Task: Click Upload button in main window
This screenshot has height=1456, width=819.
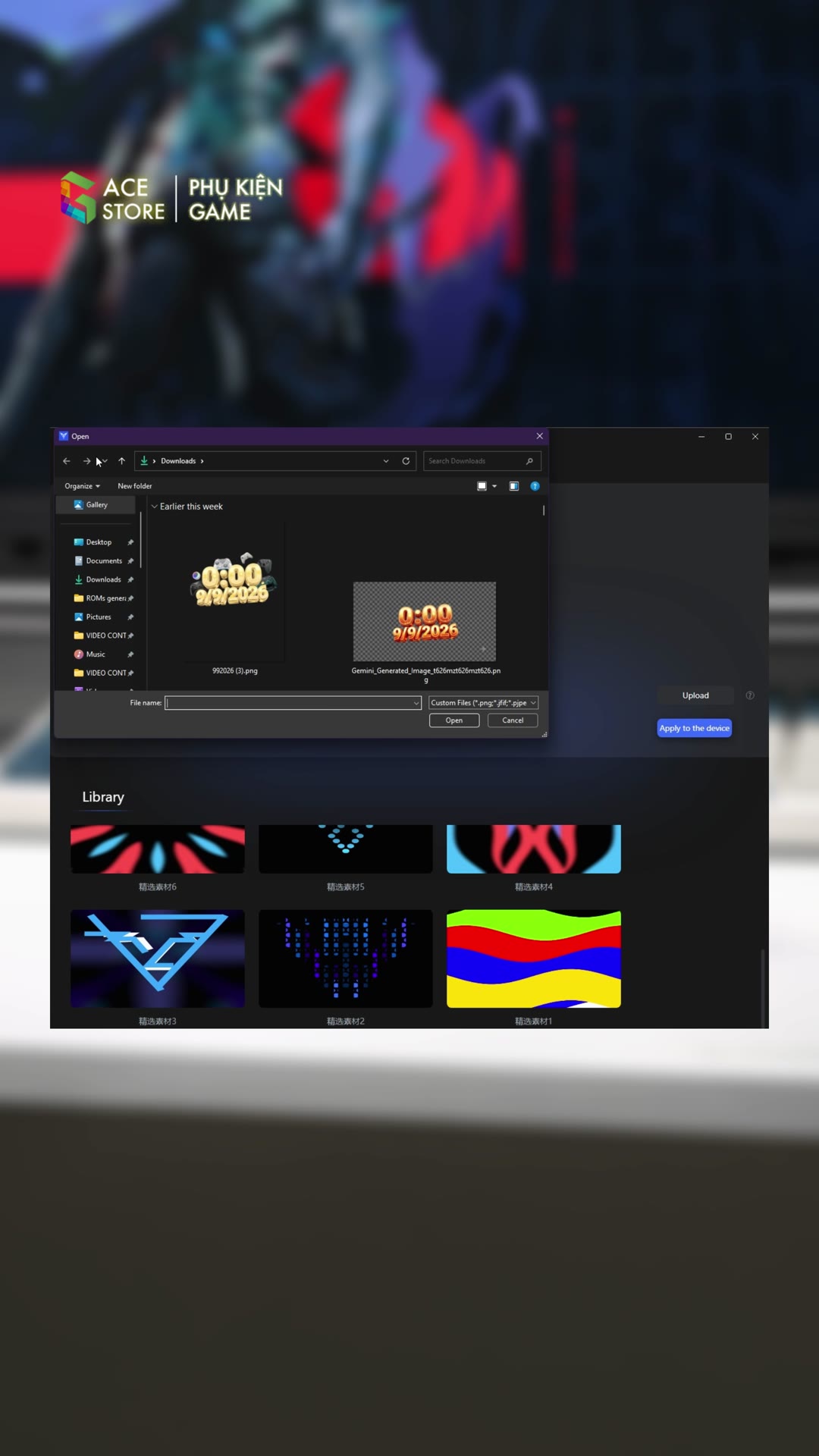Action: [695, 695]
